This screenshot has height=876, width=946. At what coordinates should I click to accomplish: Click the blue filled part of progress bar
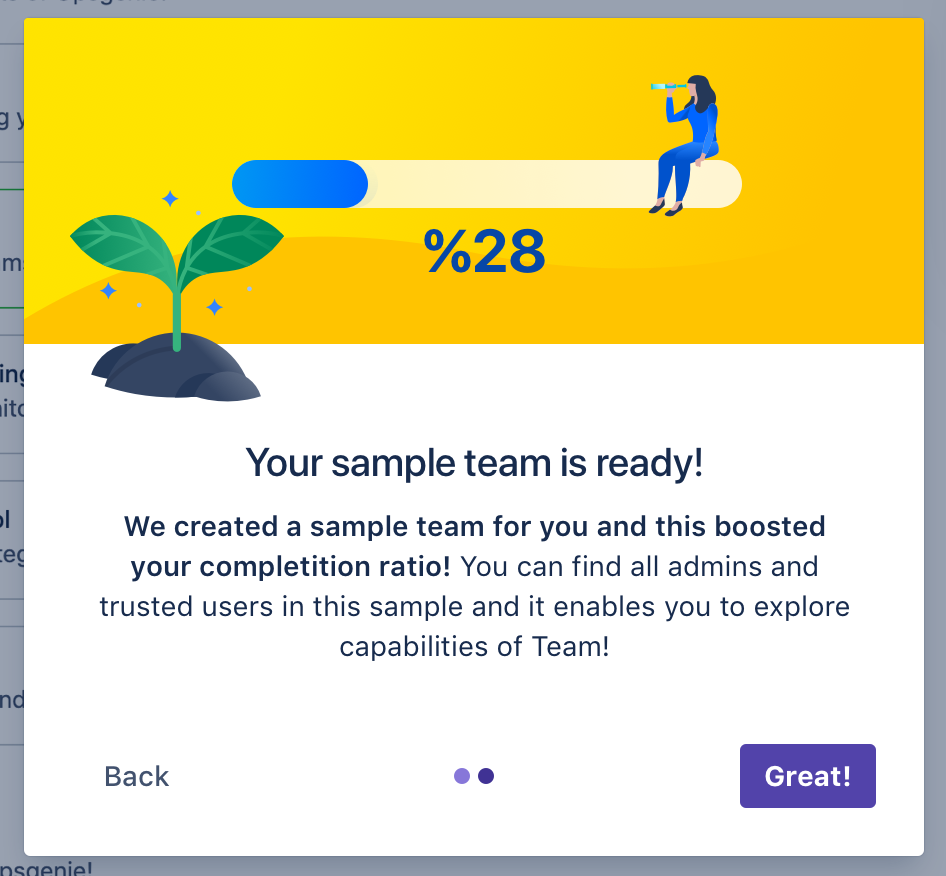point(300,184)
